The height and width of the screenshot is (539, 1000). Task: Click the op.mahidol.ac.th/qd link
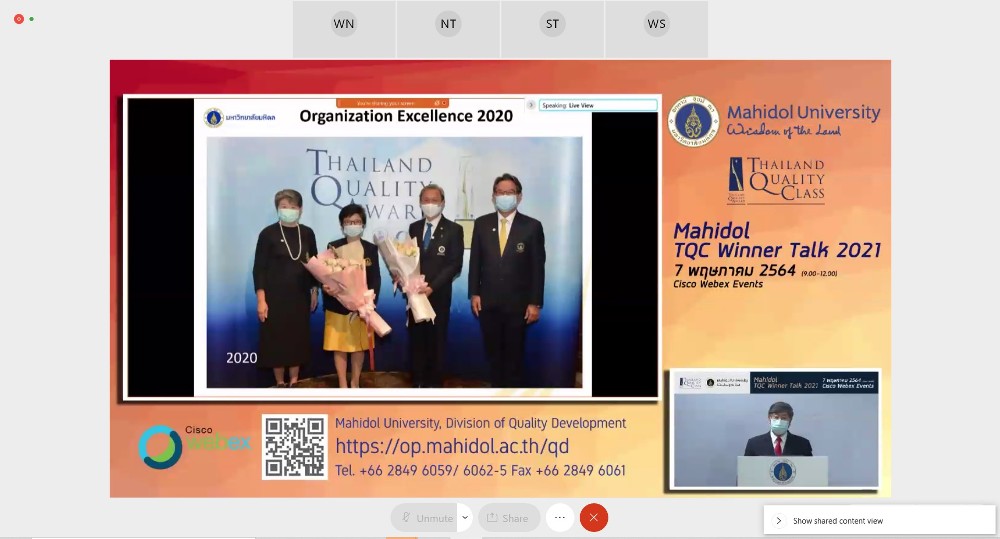coord(451,447)
